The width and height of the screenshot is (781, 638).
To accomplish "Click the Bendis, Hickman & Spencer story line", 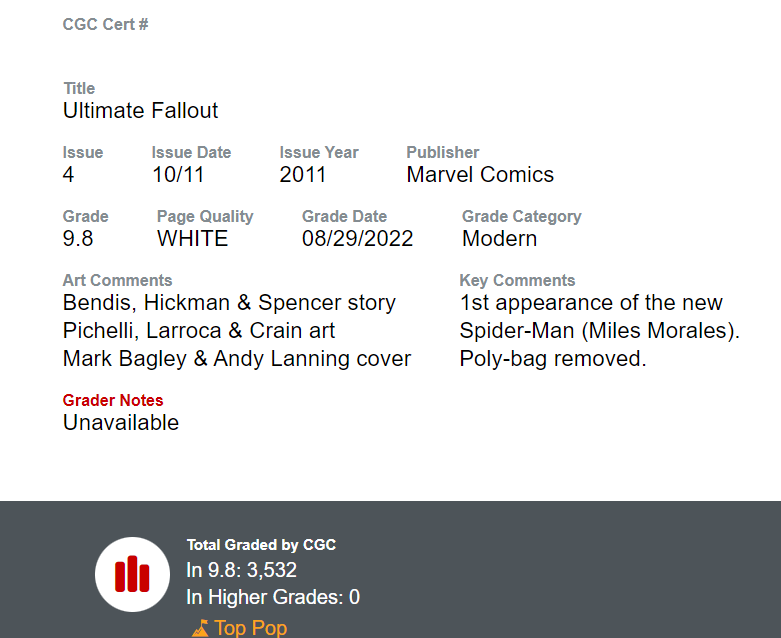I will click(x=230, y=303).
